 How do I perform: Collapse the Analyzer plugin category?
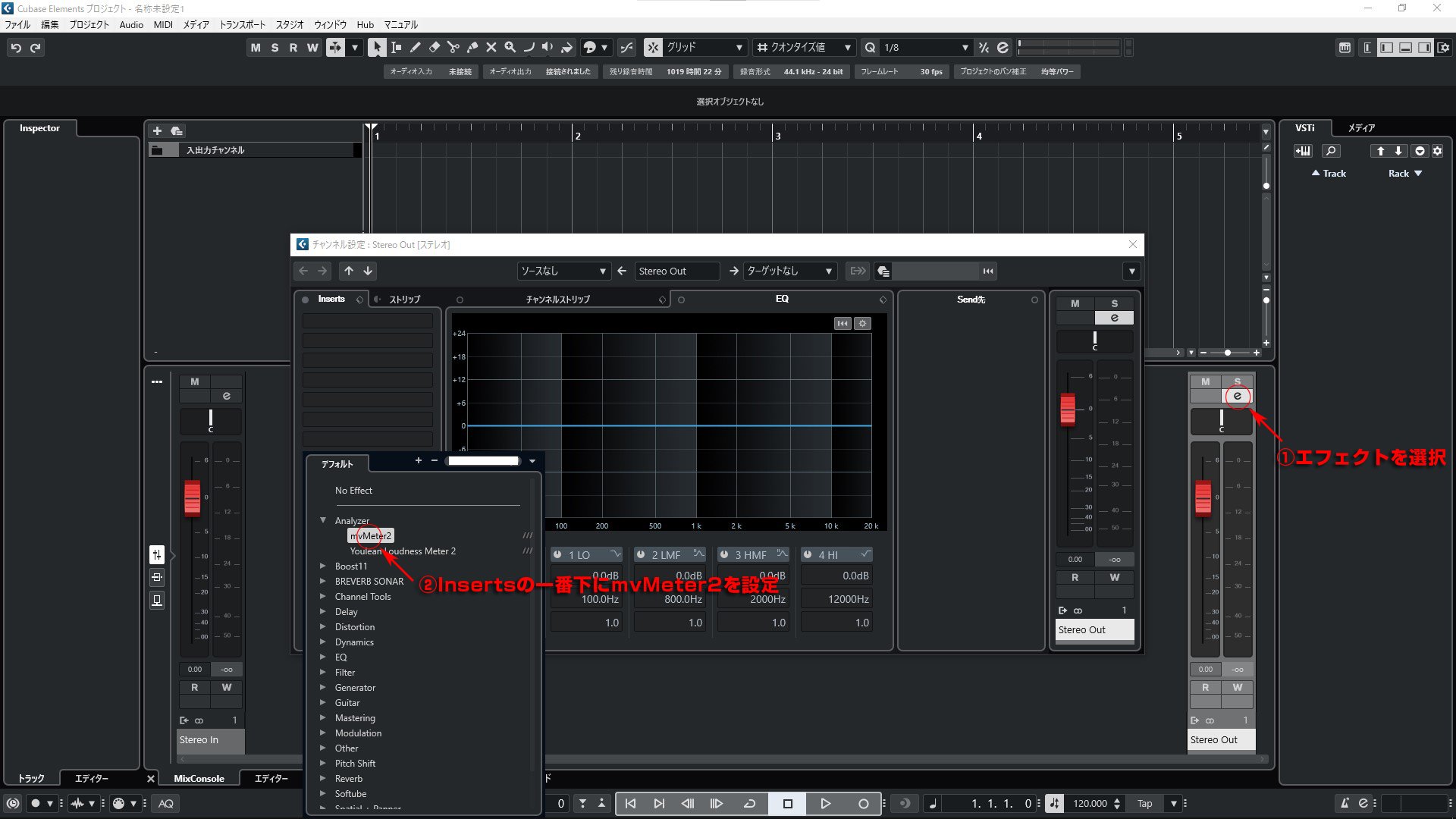coord(323,520)
